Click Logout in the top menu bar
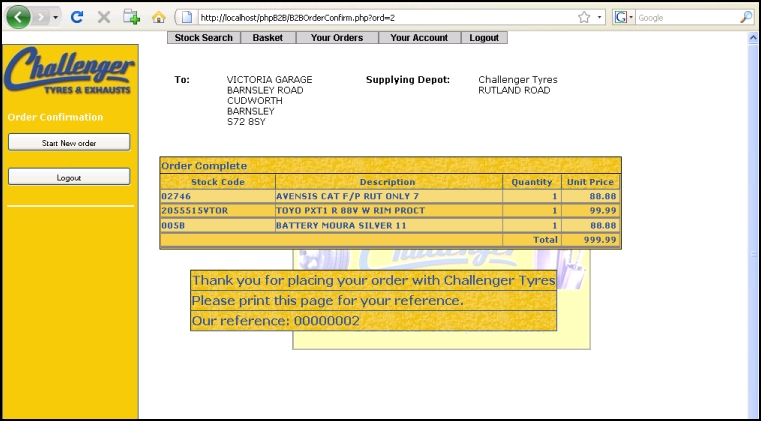 (x=484, y=37)
